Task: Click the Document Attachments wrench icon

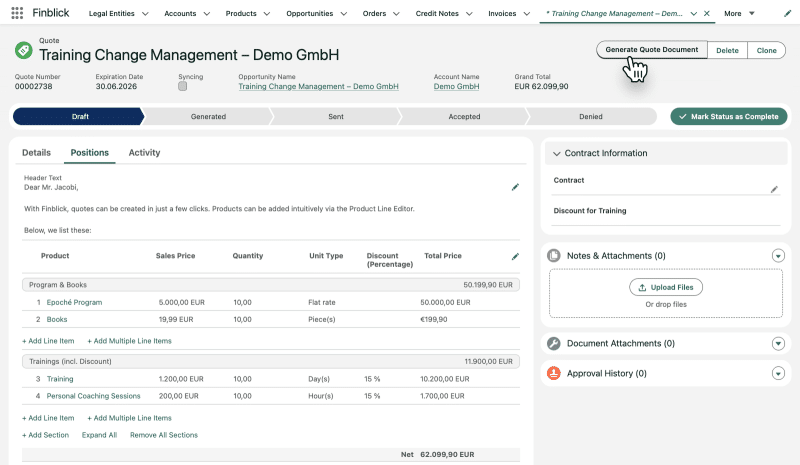Action: click(554, 343)
